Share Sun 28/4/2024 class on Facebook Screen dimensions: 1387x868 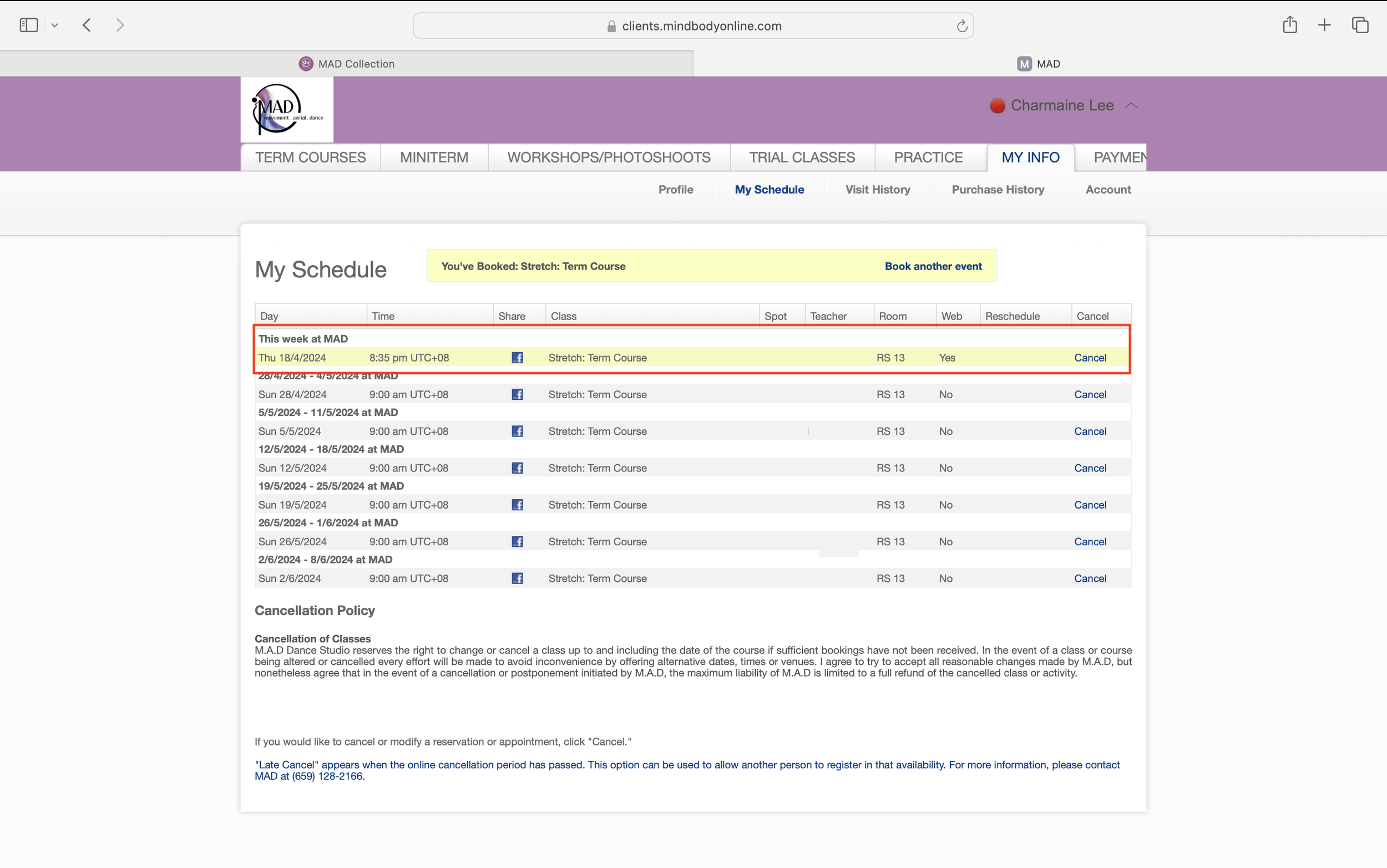pos(517,394)
